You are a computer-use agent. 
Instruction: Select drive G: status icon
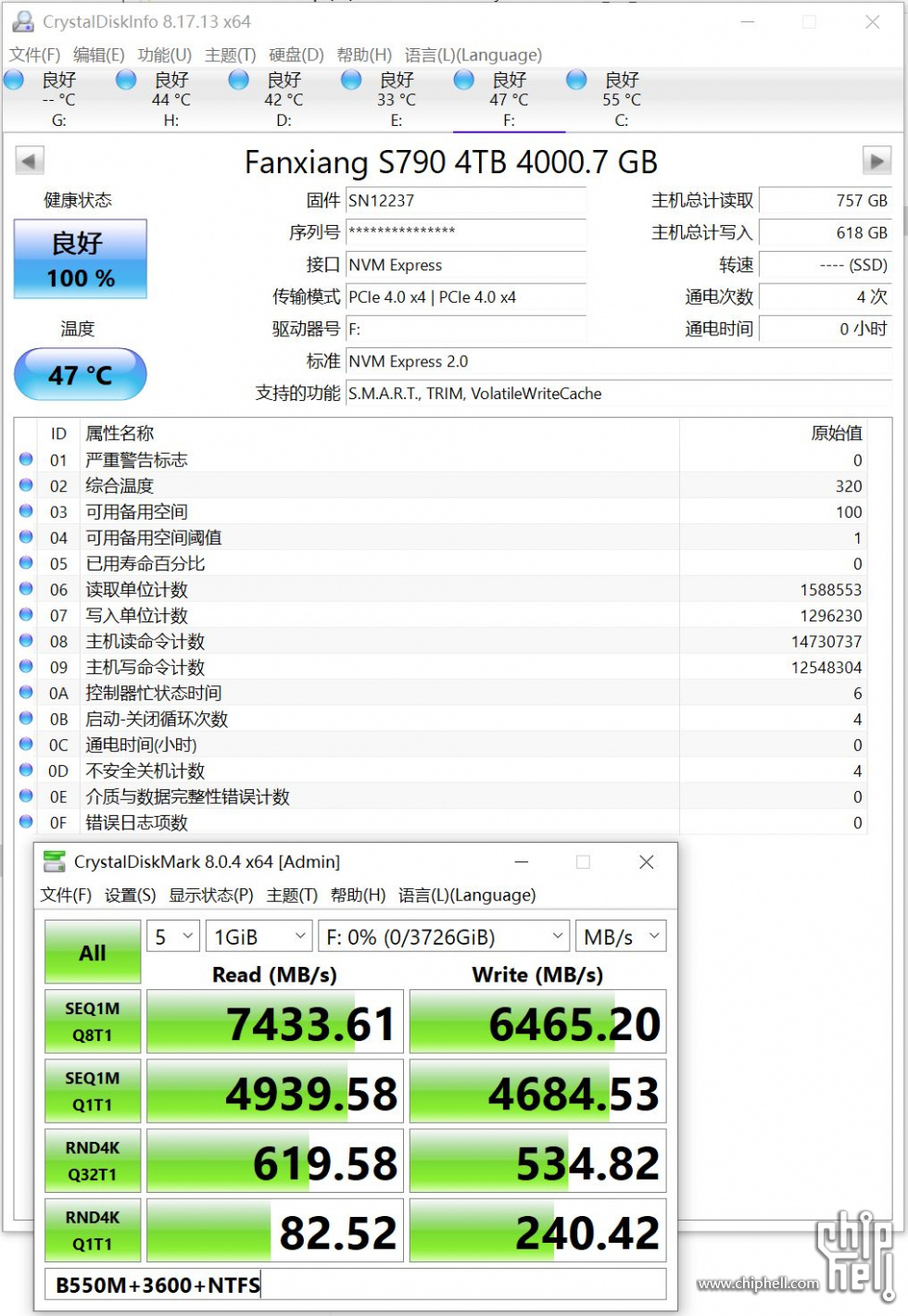[x=14, y=81]
